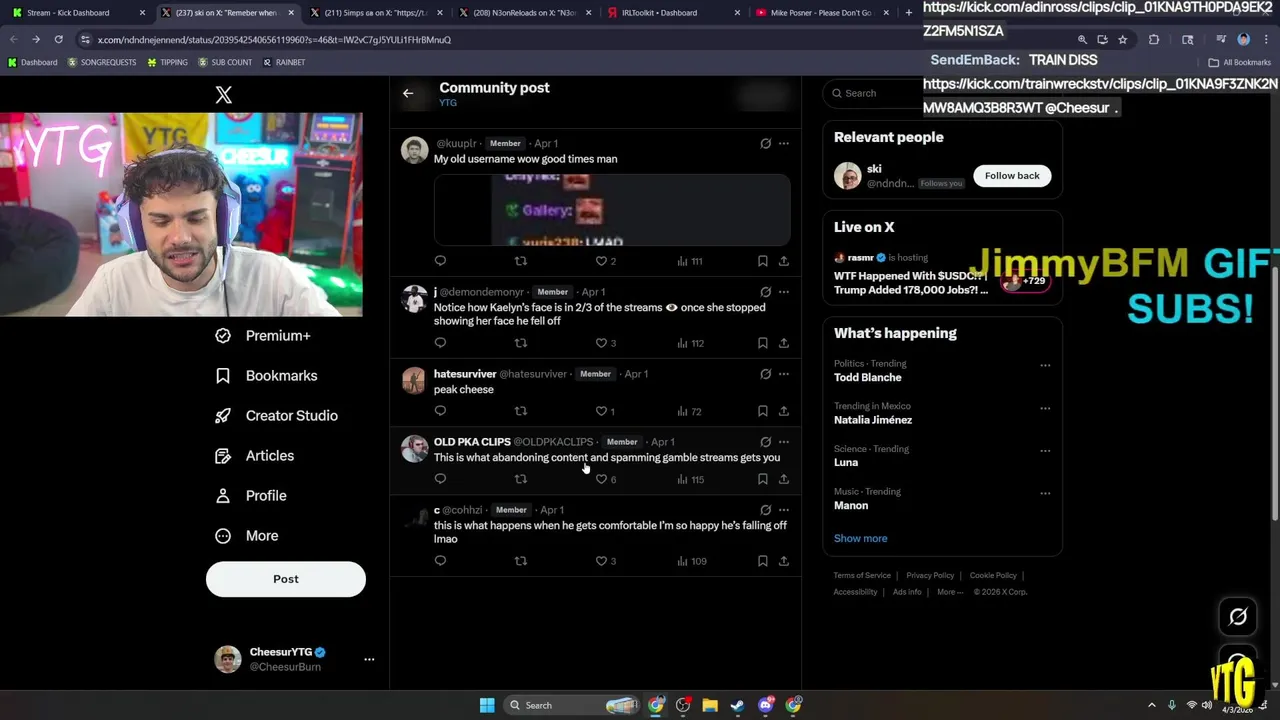Screen dimensions: 1280x720
Task: Open Grok icon on @kuuplr's post
Action: [765, 143]
